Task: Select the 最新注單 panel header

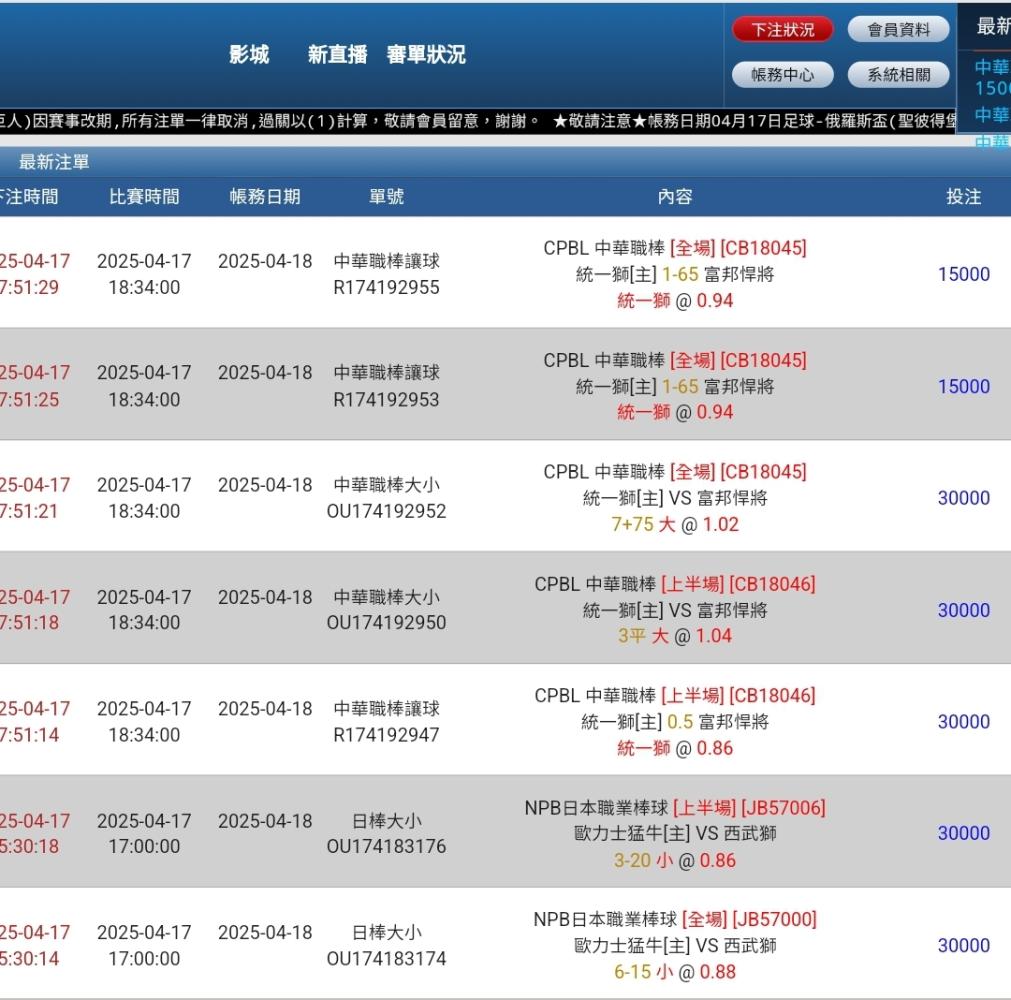Action: tap(54, 162)
